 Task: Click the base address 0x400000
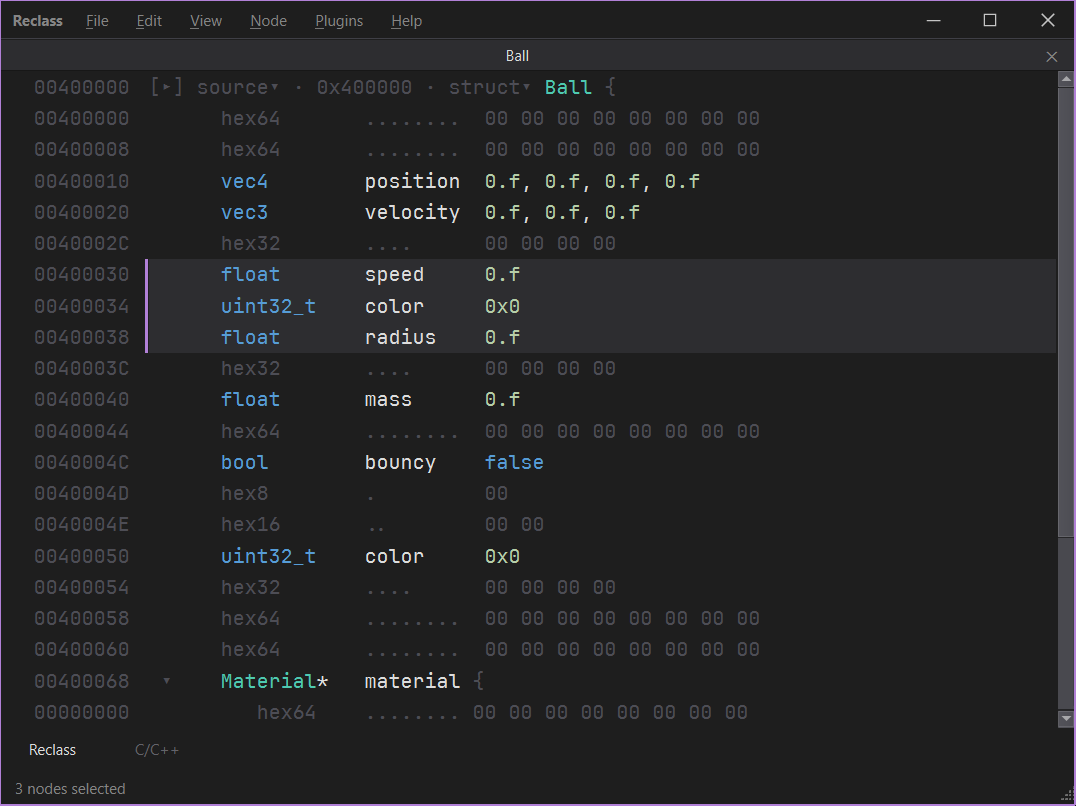(364, 87)
